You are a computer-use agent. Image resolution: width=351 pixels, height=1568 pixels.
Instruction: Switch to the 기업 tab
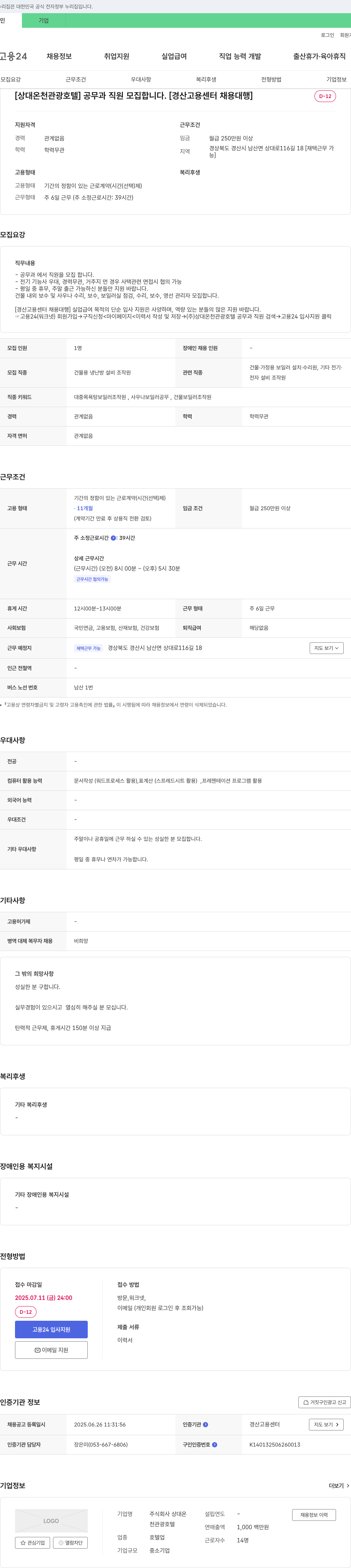click(x=44, y=21)
